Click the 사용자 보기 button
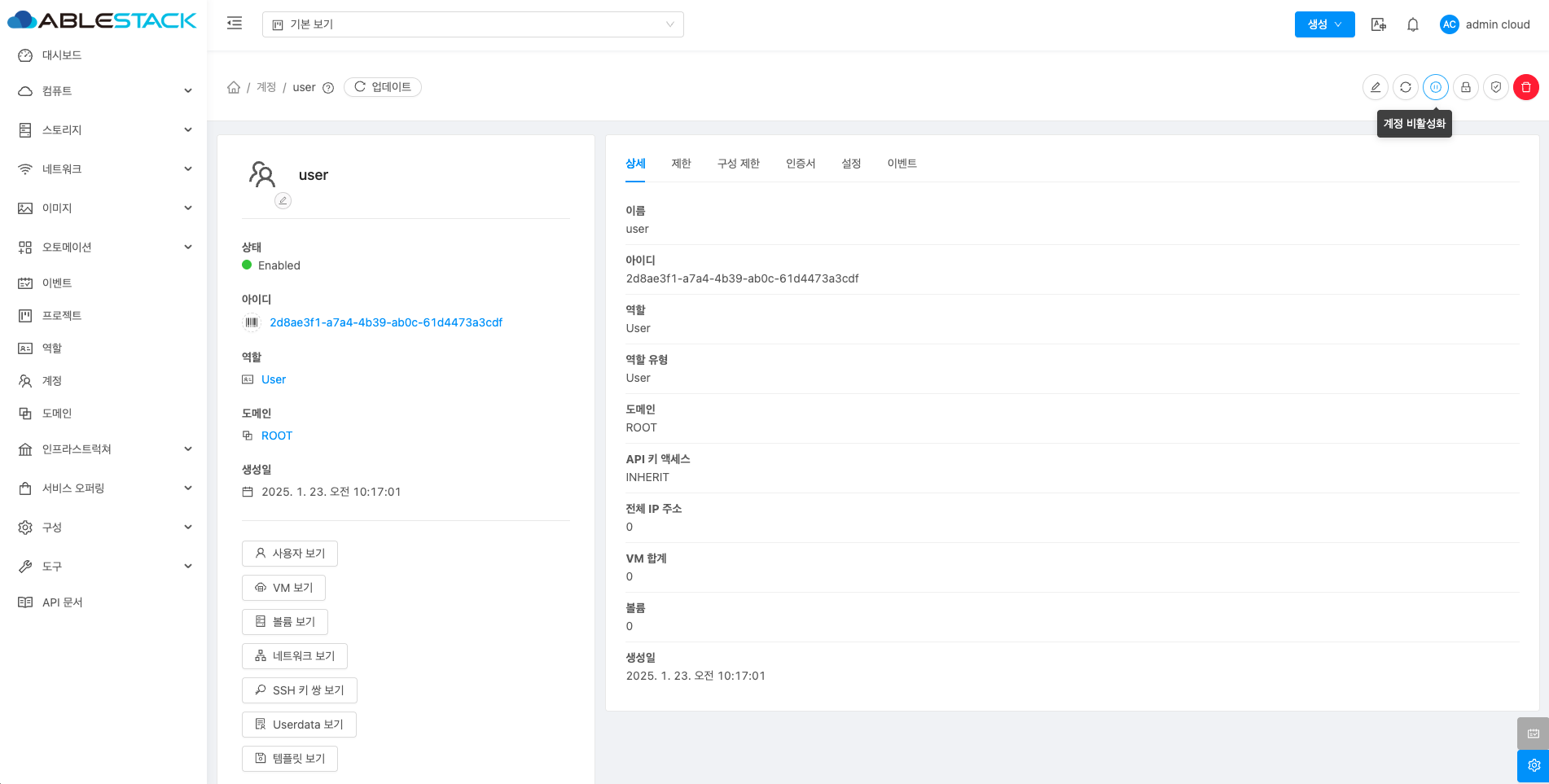The image size is (1549, 784). (290, 554)
